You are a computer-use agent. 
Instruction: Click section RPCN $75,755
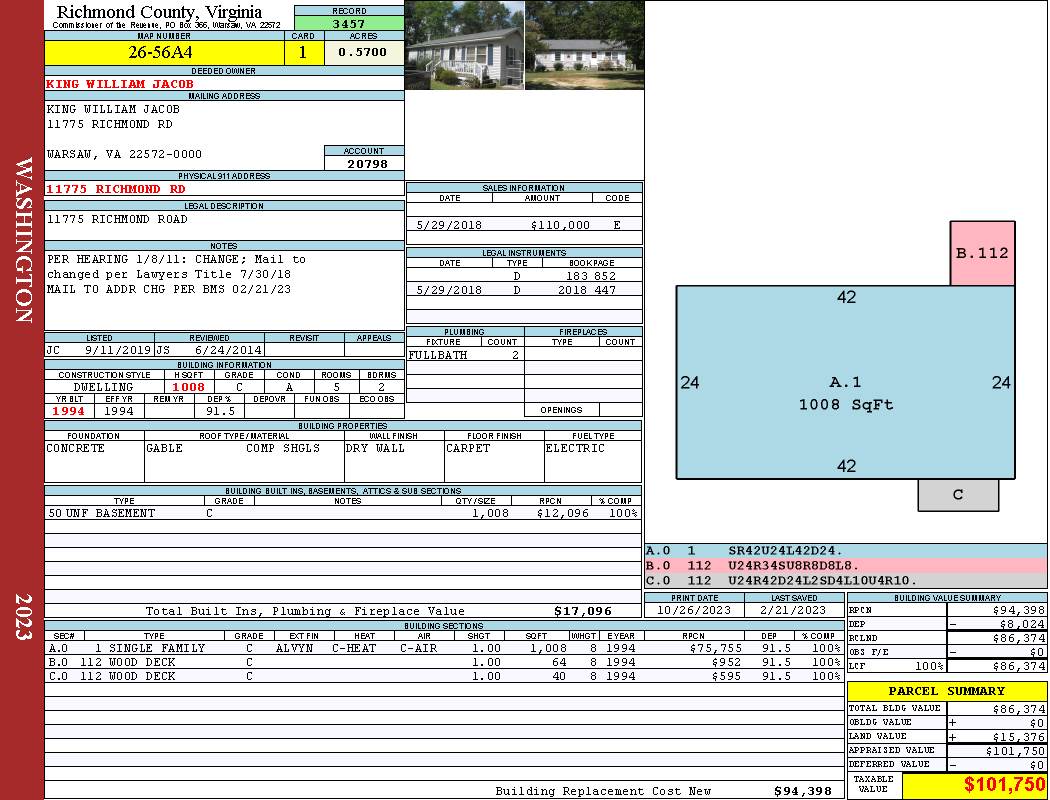click(715, 648)
